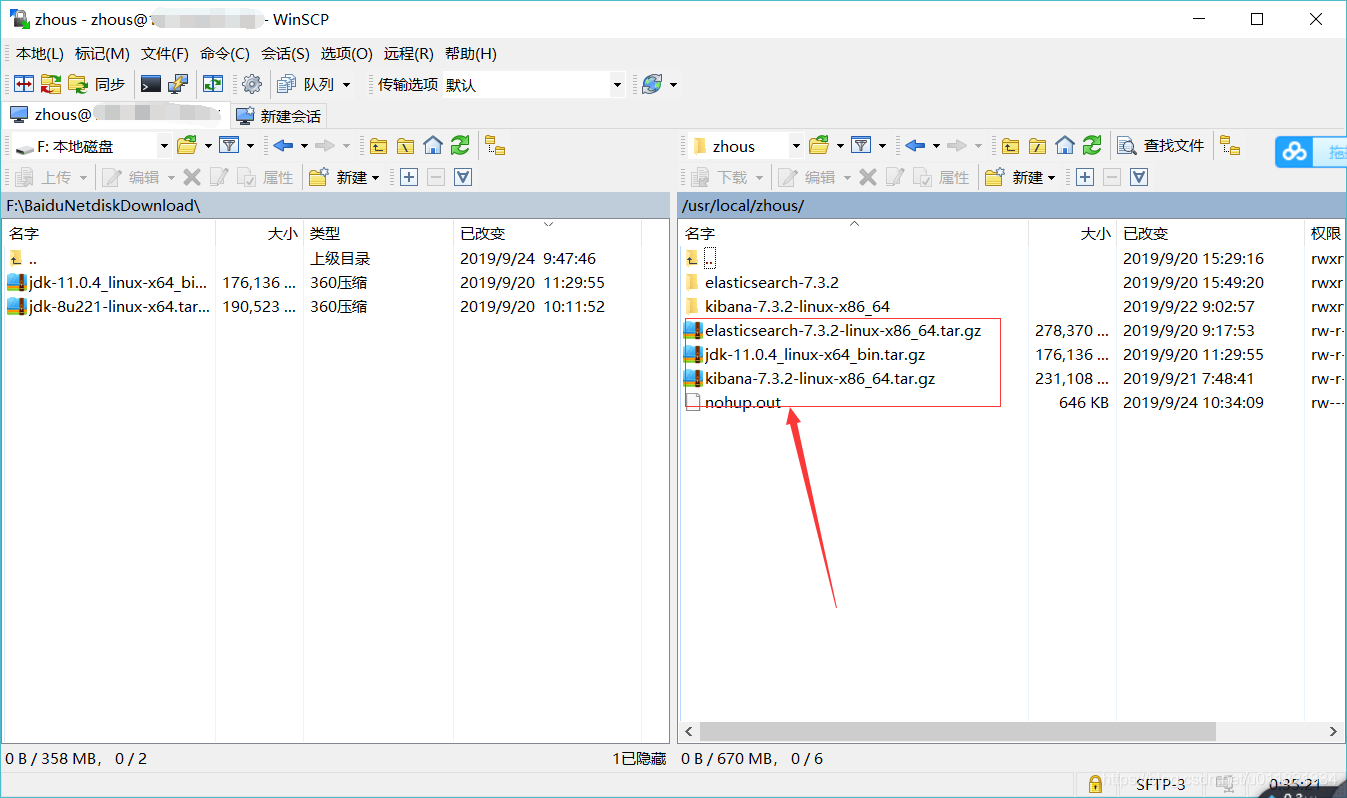Image resolution: width=1347 pixels, height=798 pixels.
Task: Click local panel select files plus icon
Action: coord(408,177)
